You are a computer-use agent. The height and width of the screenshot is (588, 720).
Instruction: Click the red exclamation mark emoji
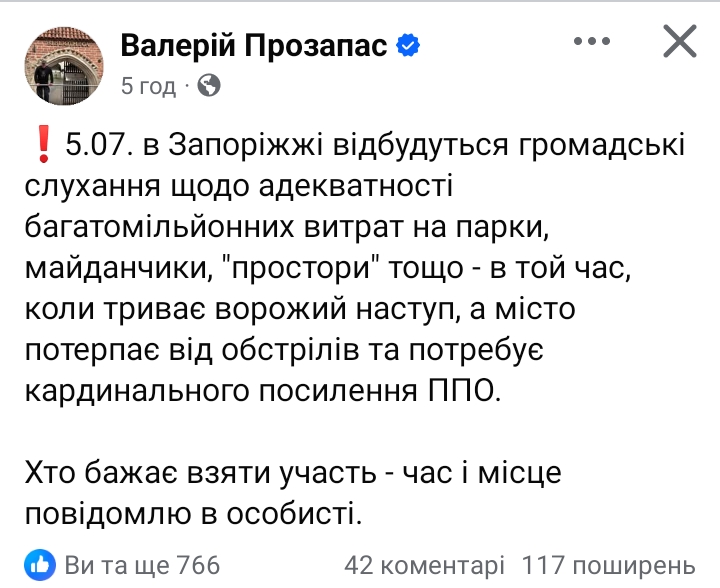(x=40, y=148)
